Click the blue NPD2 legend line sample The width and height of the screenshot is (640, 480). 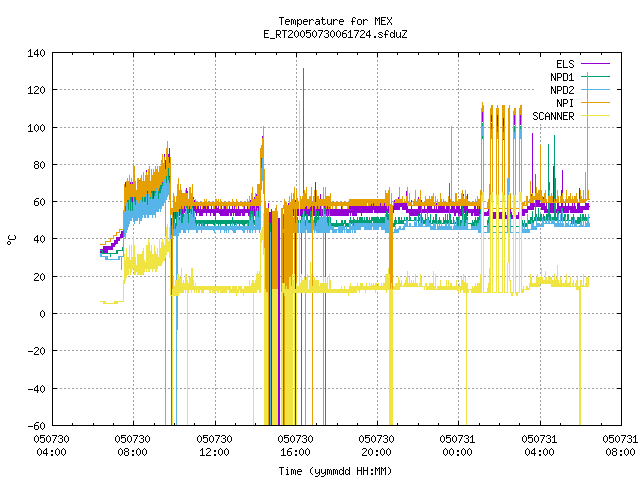point(595,89)
